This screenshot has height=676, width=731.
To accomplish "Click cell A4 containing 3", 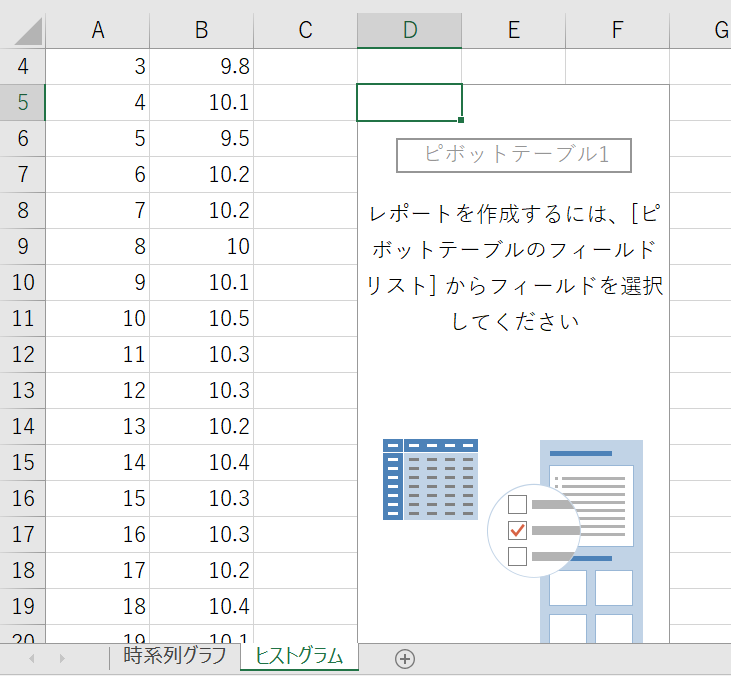I will point(97,66).
